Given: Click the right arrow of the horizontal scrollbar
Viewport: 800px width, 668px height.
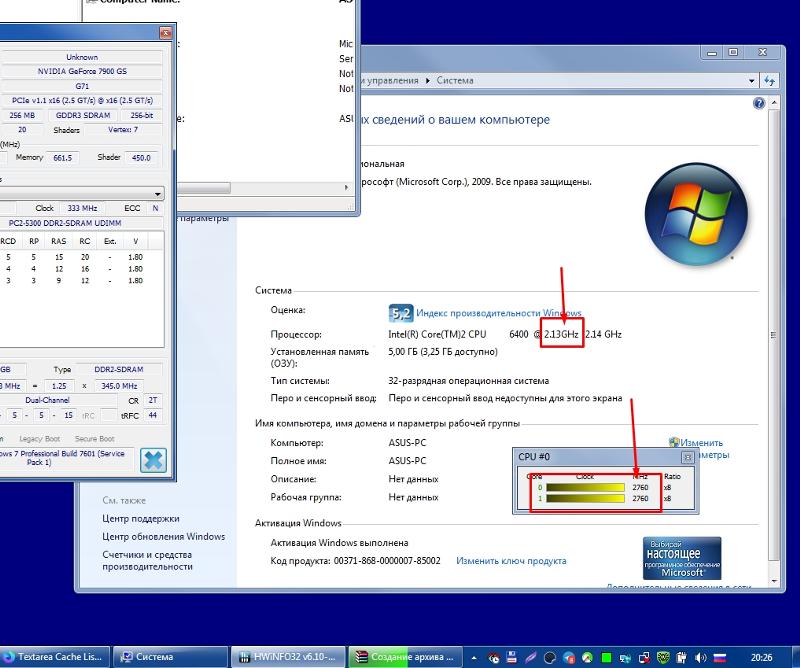Looking at the screenshot, I should click(346, 188).
